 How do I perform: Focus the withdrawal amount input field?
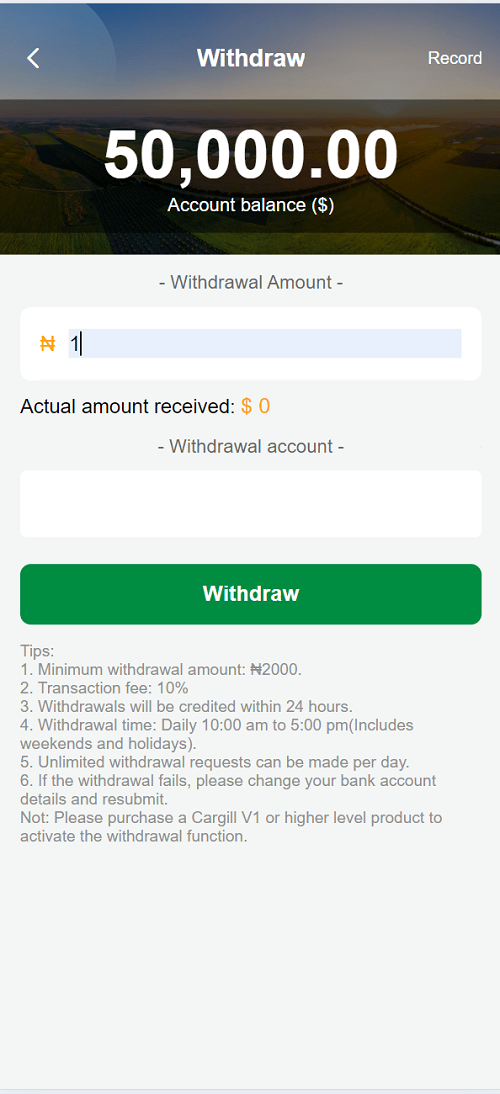pyautogui.click(x=264, y=343)
